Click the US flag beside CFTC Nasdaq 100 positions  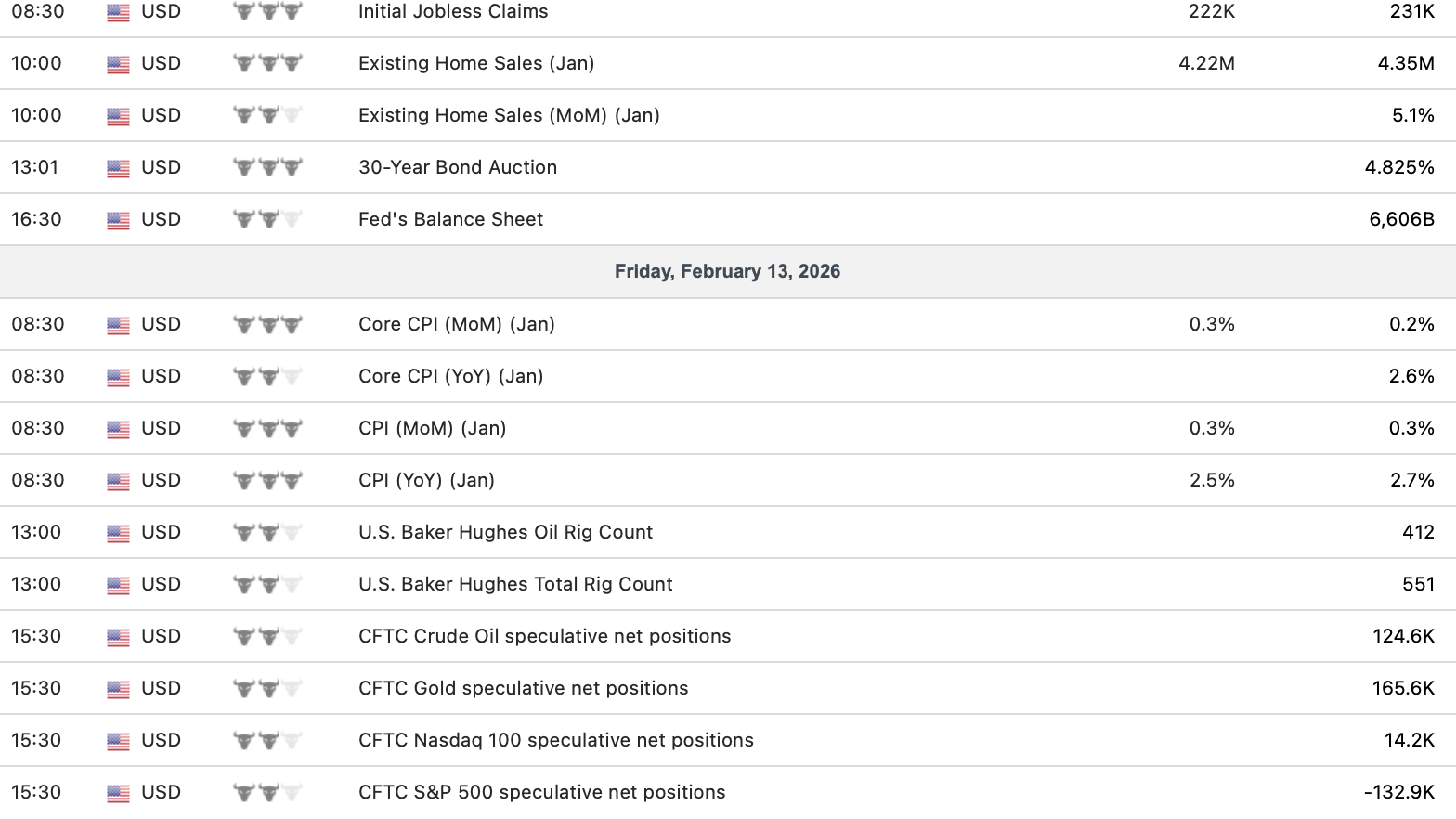click(x=118, y=741)
